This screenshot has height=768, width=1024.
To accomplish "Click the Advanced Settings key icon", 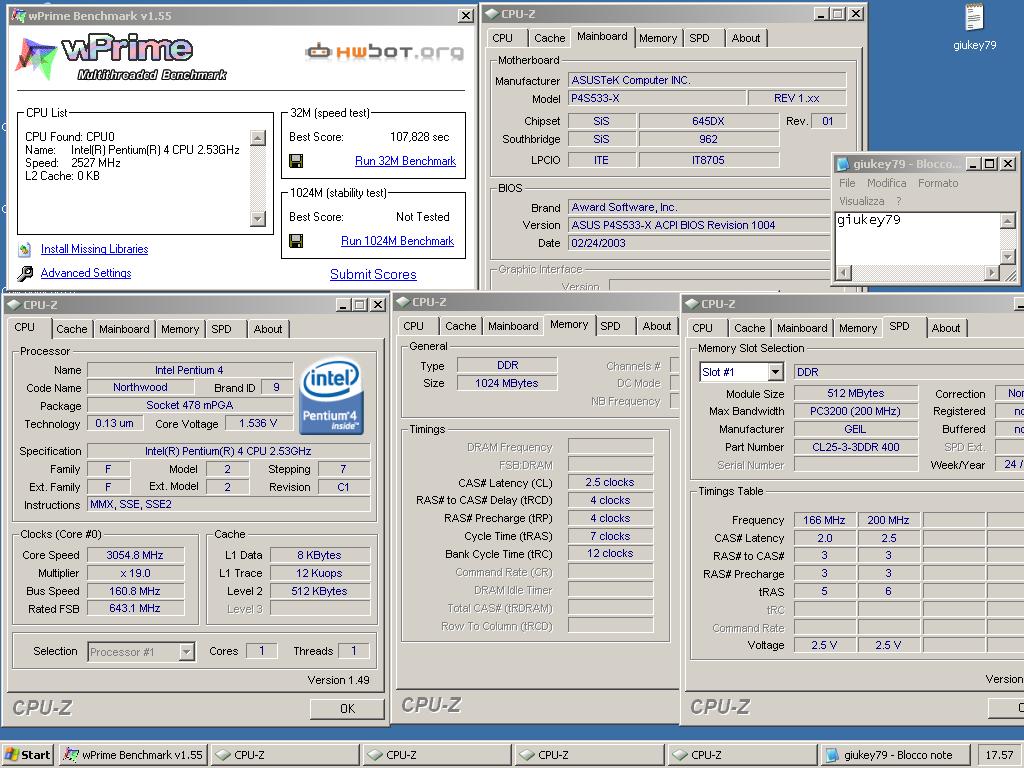I will pos(25,274).
